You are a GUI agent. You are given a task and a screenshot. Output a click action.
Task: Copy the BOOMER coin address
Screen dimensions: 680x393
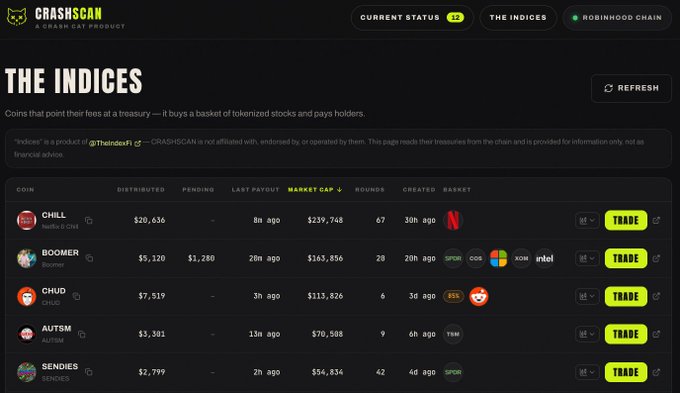click(89, 258)
